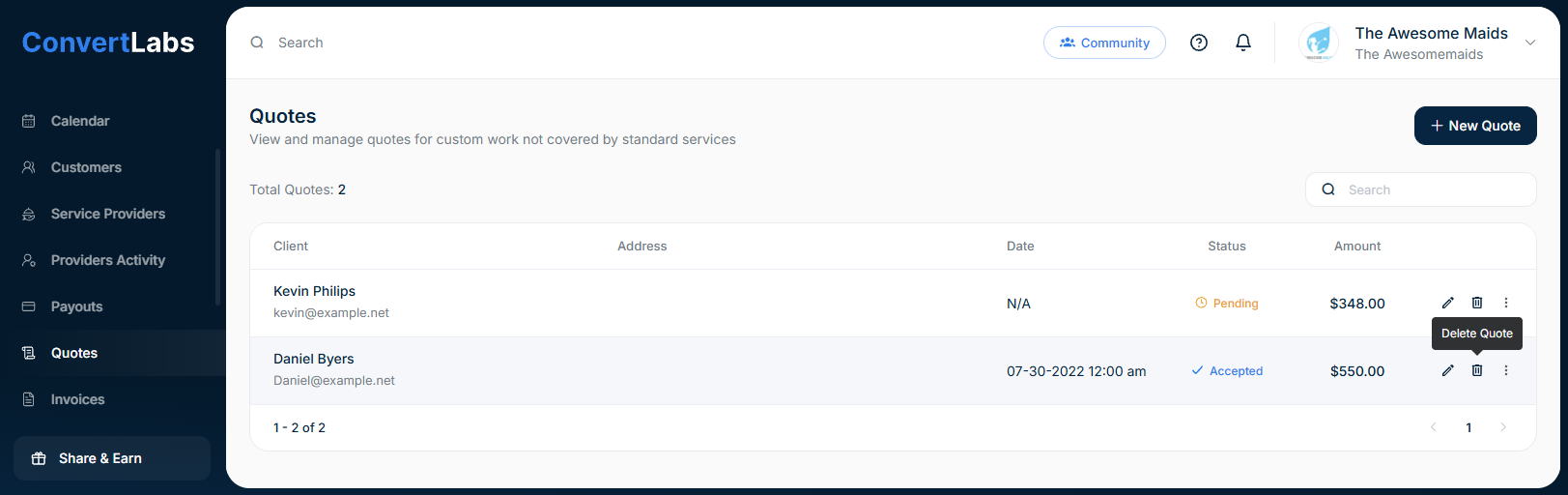Delete Daniel Byers quote using trash icon
The width and height of the screenshot is (1568, 495).
(x=1477, y=370)
